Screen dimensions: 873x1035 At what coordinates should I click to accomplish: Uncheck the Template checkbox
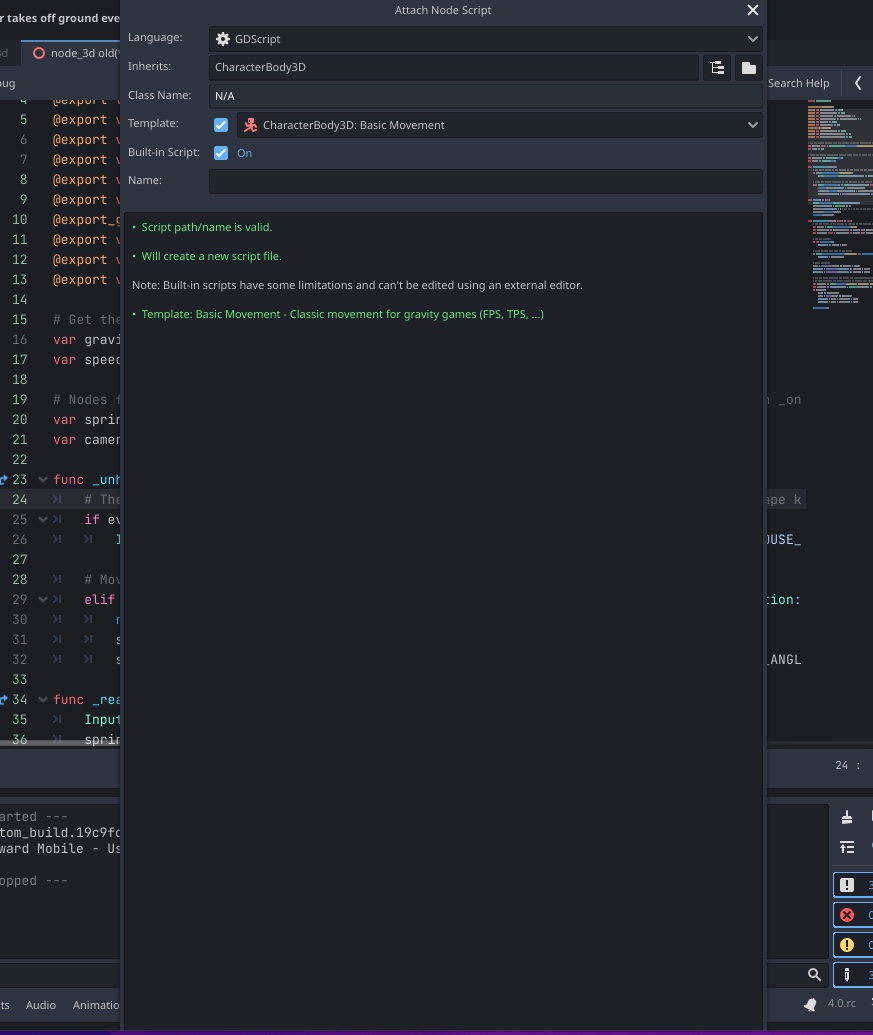tap(221, 124)
